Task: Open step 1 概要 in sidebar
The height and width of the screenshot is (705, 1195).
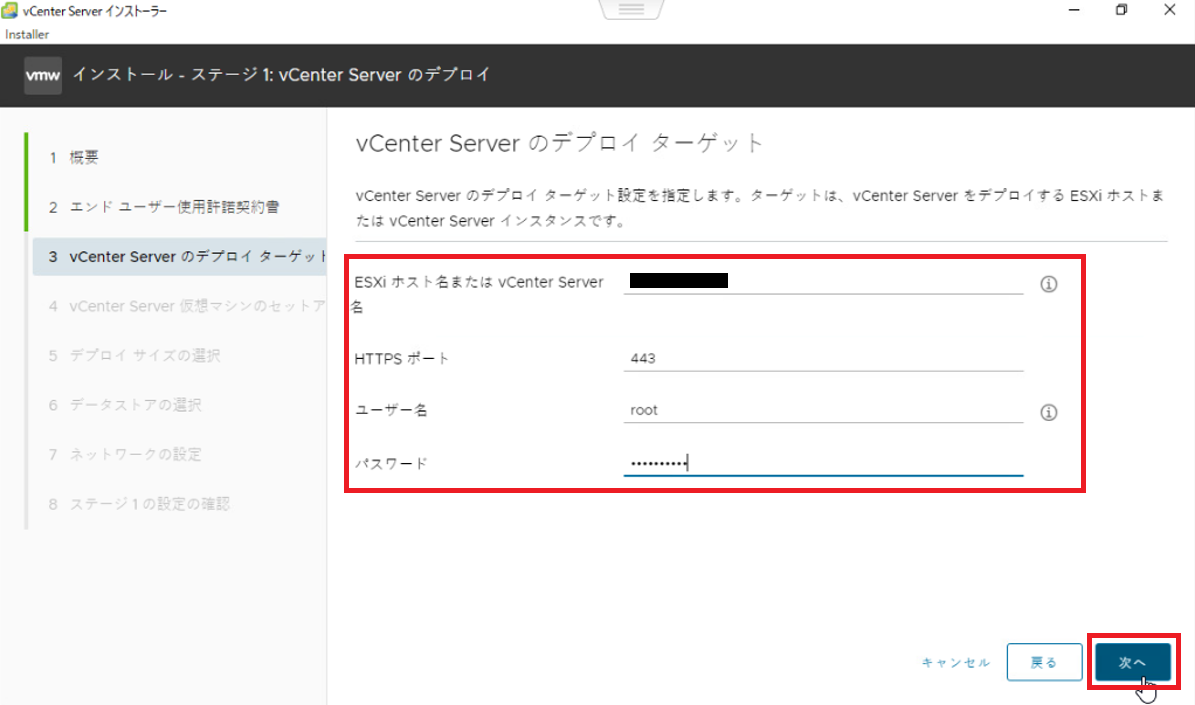Action: pos(83,158)
